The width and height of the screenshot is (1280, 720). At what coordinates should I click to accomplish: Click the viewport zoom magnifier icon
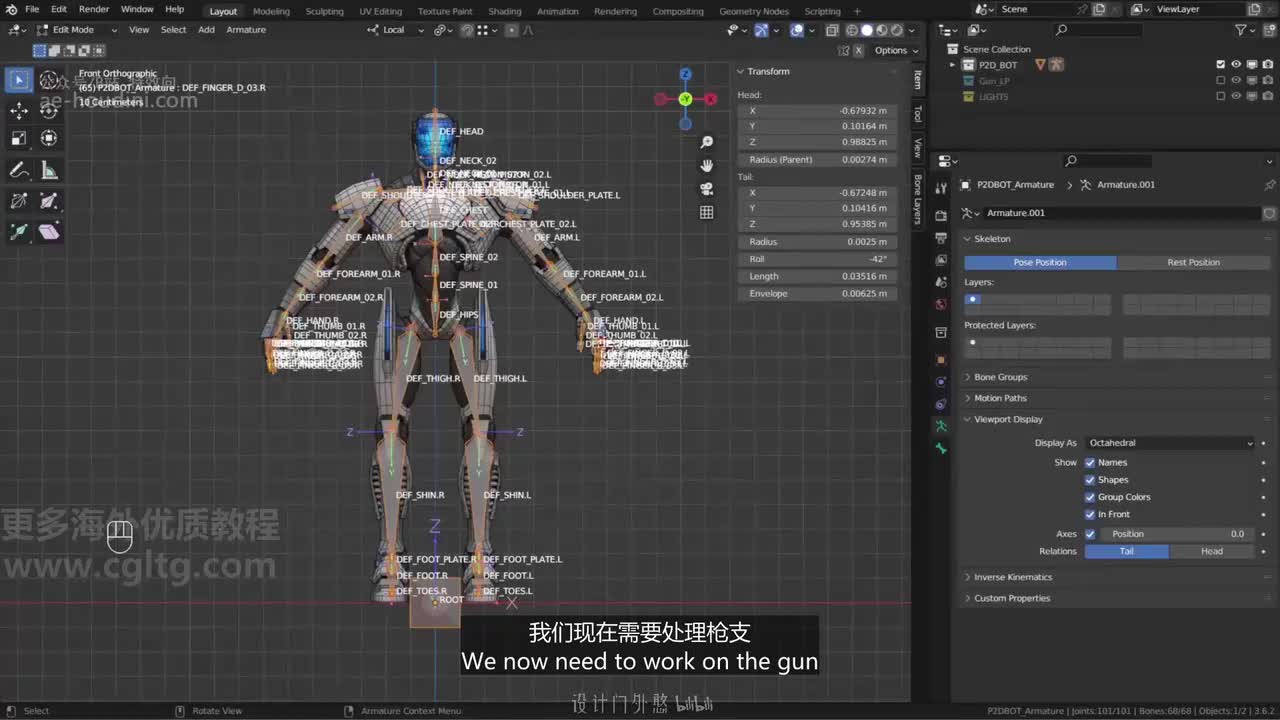(x=707, y=143)
